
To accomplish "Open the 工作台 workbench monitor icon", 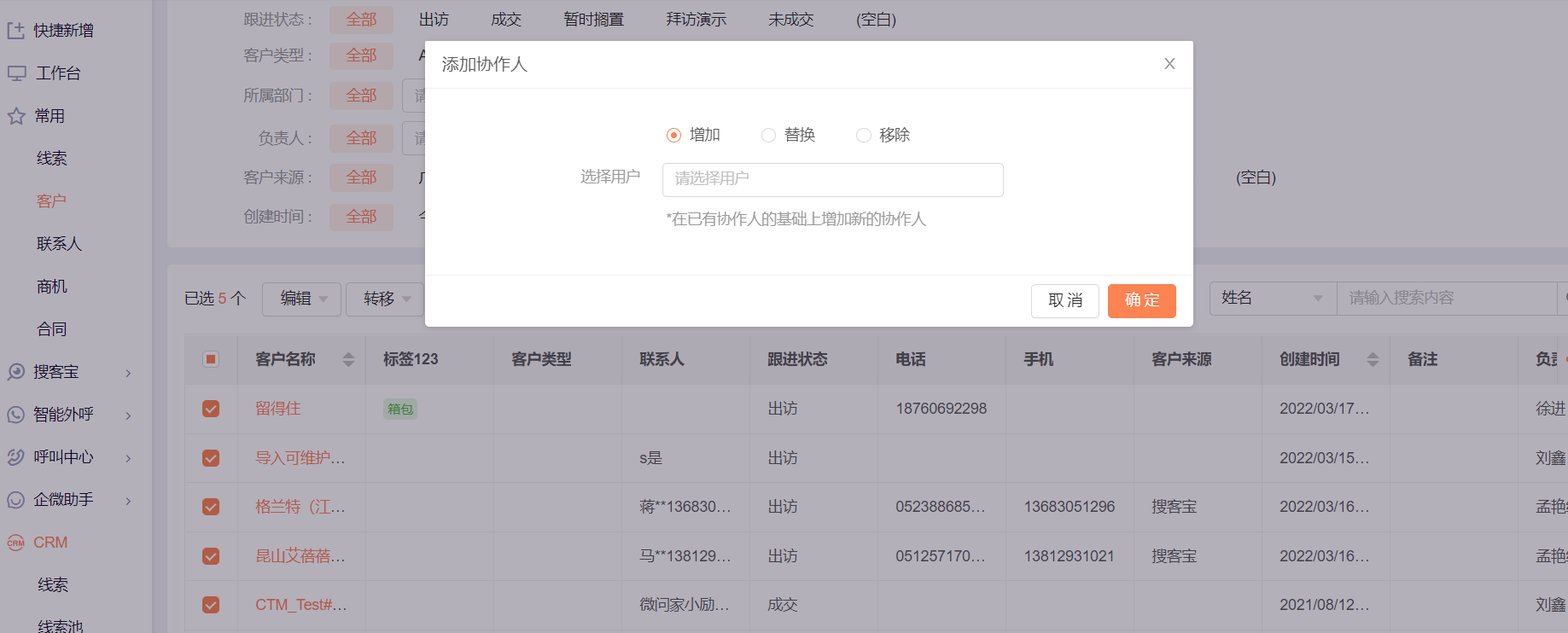I will click(16, 73).
